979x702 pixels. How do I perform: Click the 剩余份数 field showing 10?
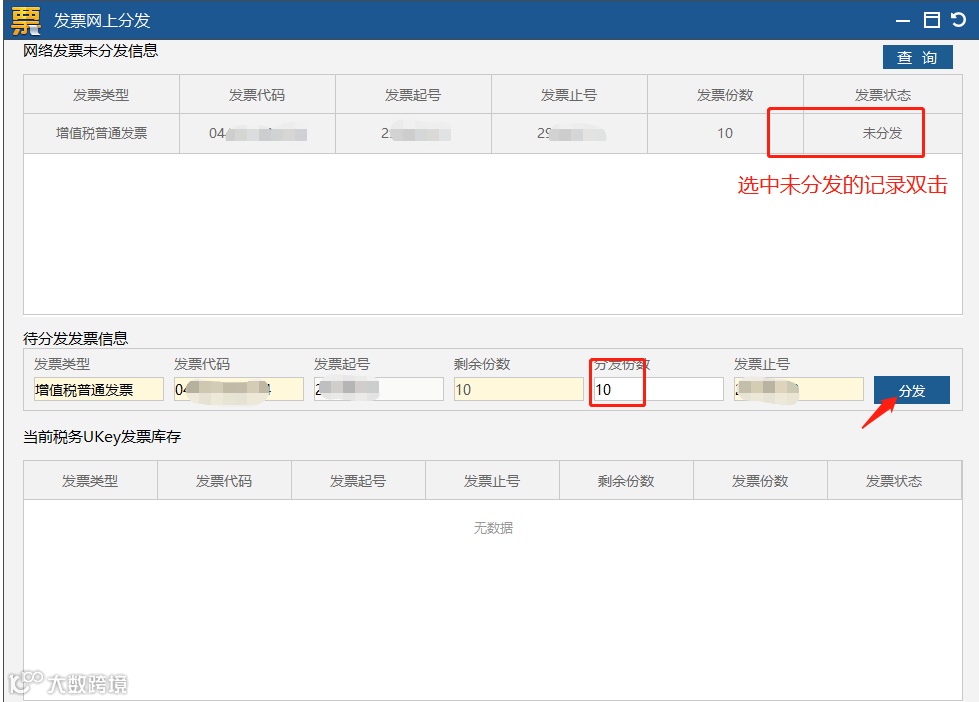point(518,390)
